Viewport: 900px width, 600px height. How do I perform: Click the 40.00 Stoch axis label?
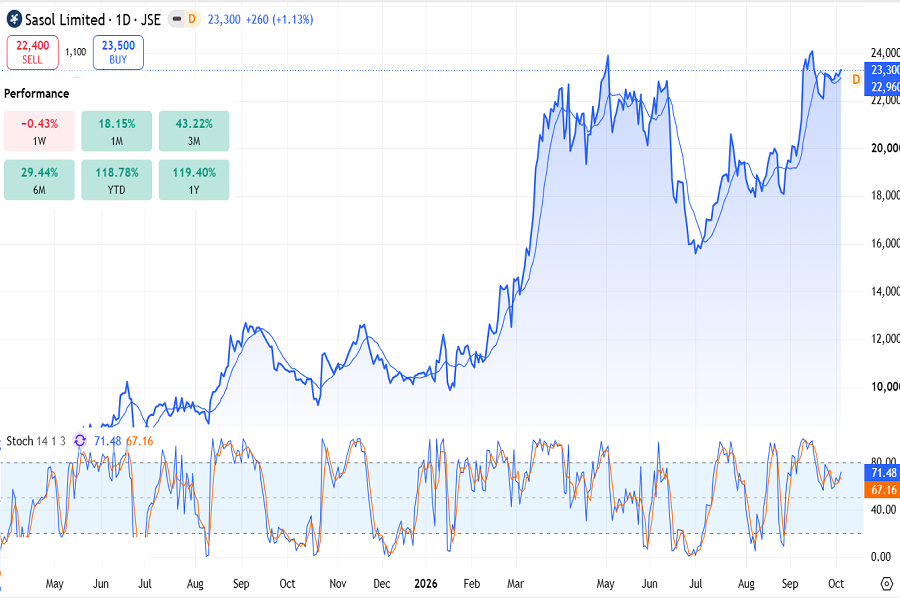883,509
